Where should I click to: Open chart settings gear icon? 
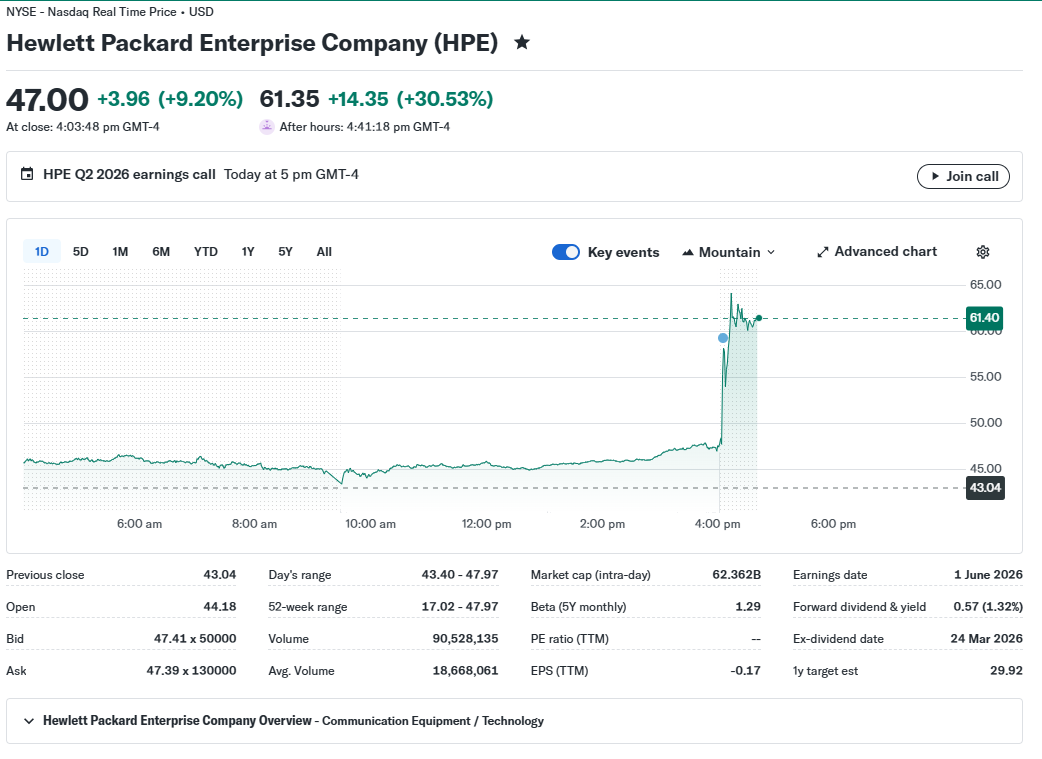tap(983, 252)
